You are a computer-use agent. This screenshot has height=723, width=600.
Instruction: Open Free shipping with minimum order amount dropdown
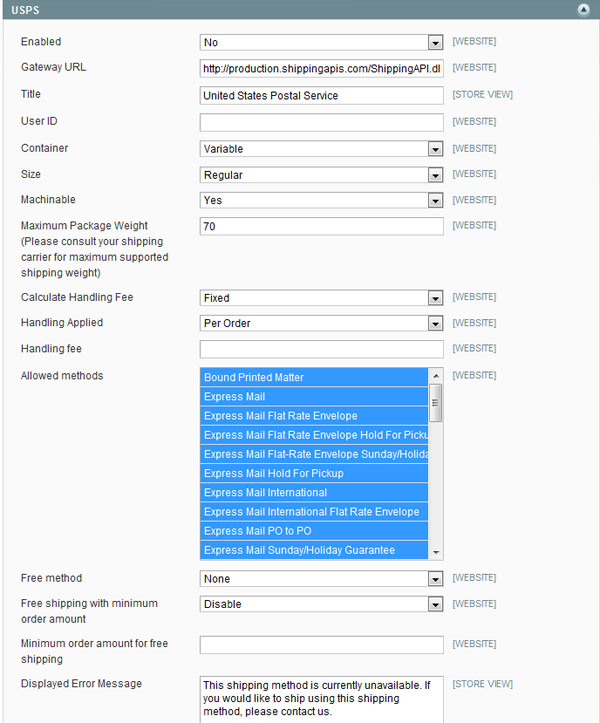pyautogui.click(x=321, y=604)
